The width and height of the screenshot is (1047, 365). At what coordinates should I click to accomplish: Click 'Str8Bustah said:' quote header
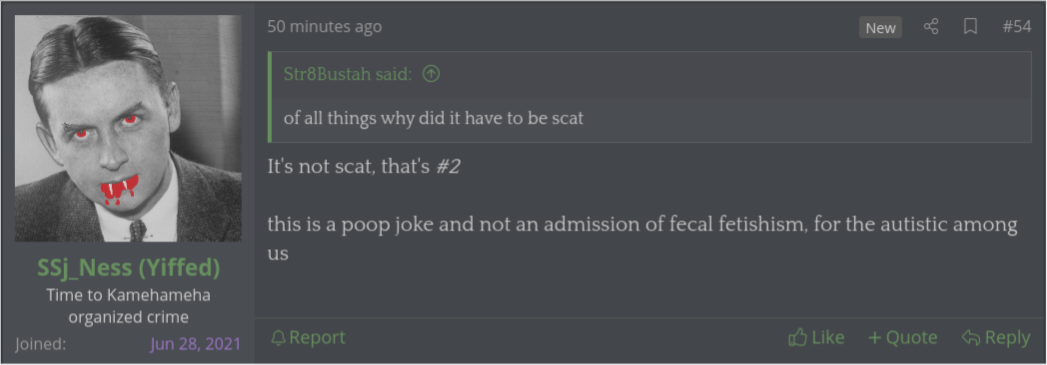tap(348, 74)
